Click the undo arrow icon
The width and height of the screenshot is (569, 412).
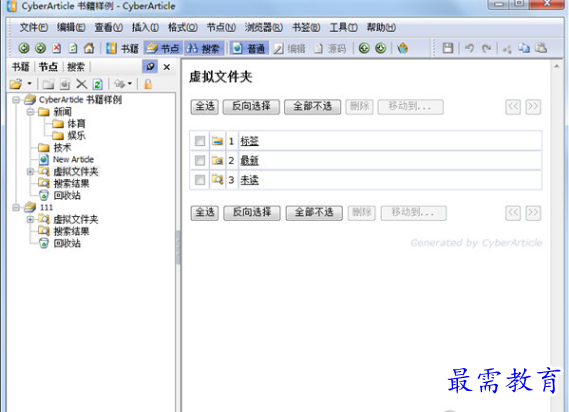[x=470, y=48]
